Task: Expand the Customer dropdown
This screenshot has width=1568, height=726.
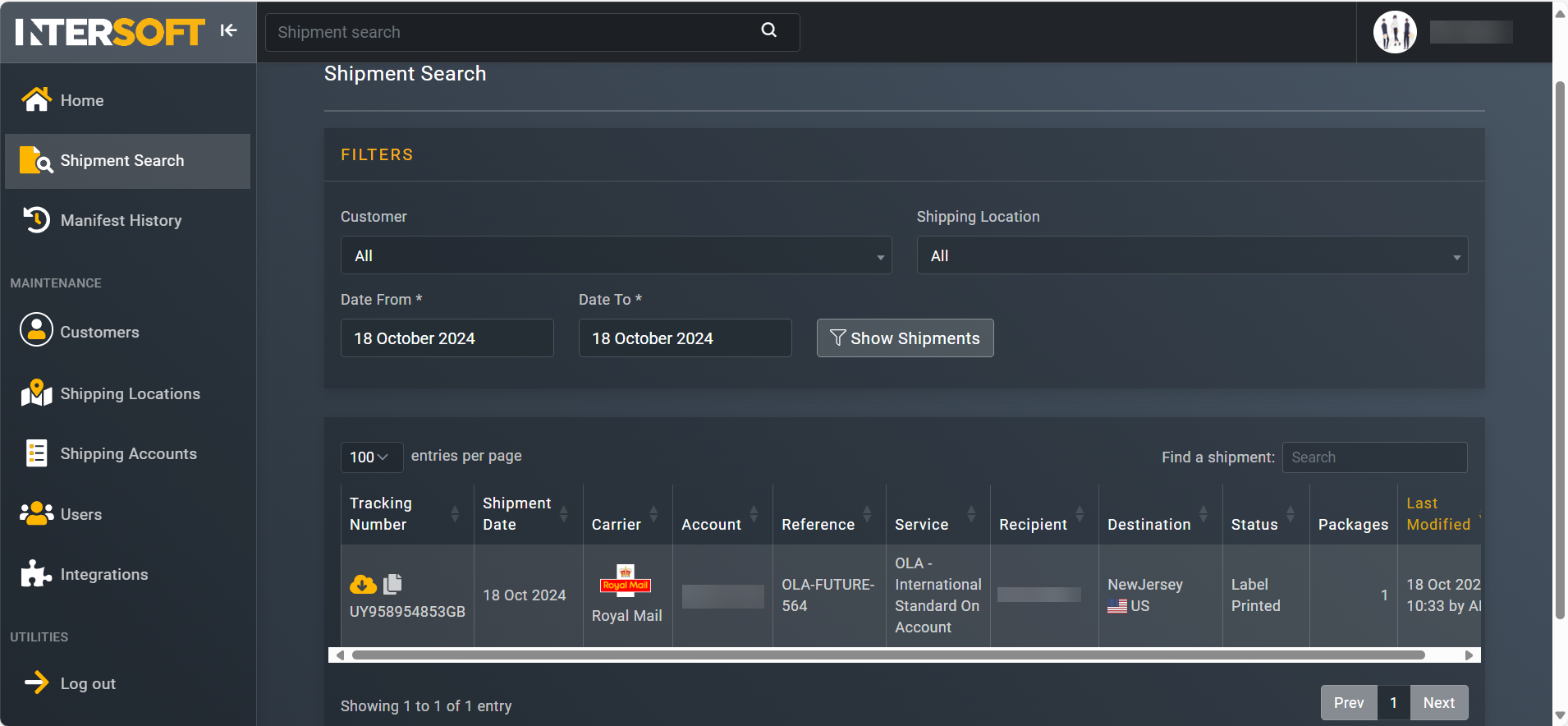Action: coord(616,255)
